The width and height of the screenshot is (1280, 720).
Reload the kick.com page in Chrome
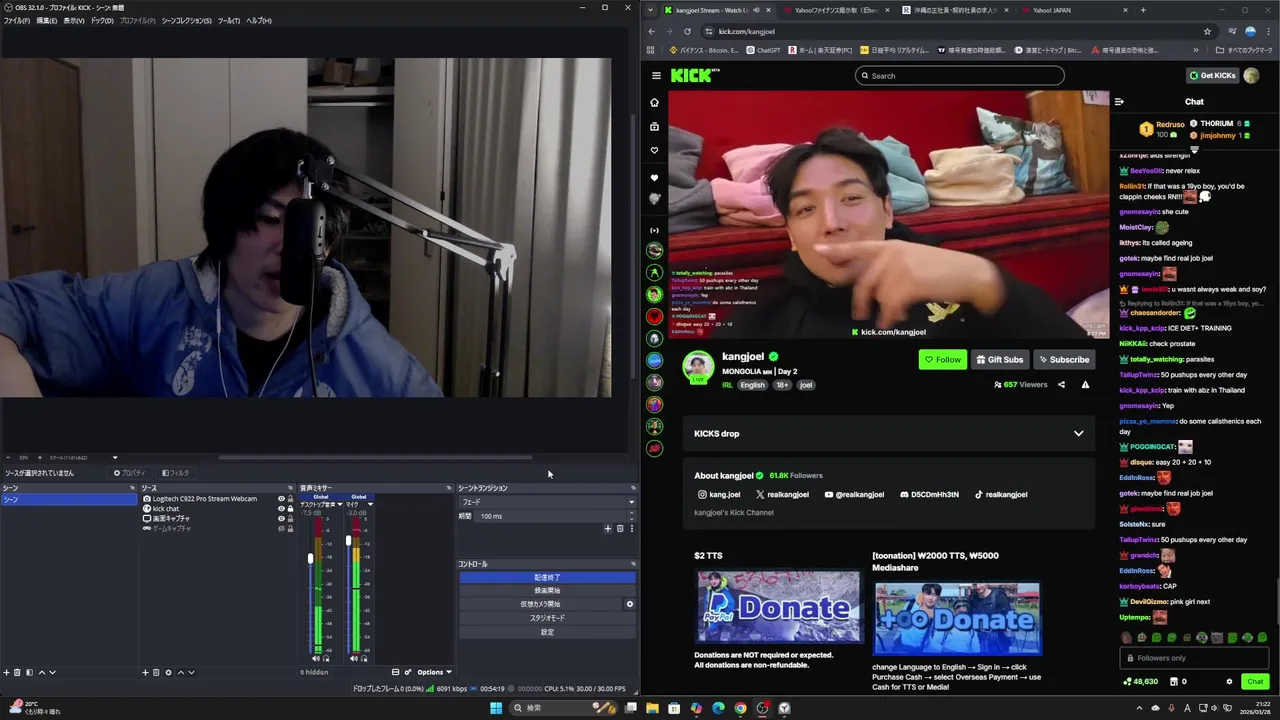(687, 31)
